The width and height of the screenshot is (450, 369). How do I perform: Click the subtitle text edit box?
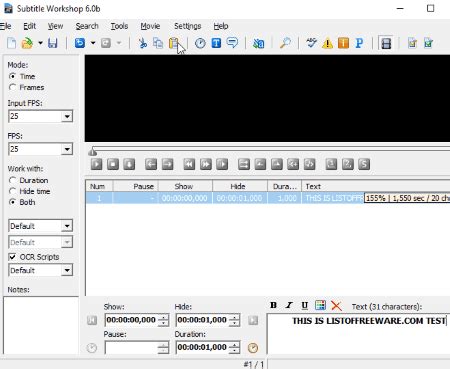pos(359,334)
